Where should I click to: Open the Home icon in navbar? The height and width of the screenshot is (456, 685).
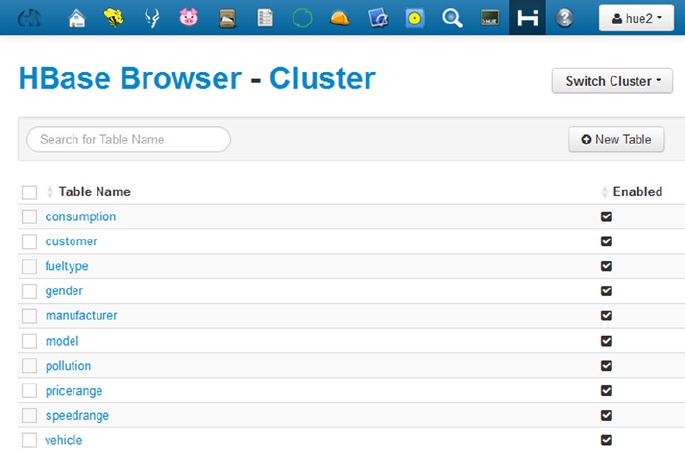(77, 18)
